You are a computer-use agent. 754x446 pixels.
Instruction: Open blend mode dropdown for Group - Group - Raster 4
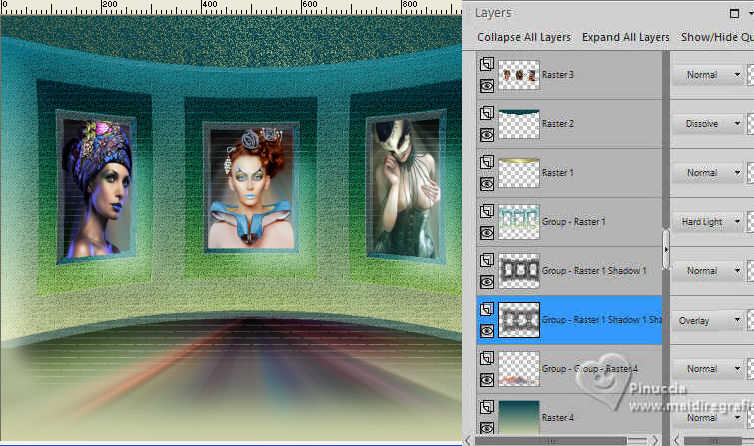707,370
